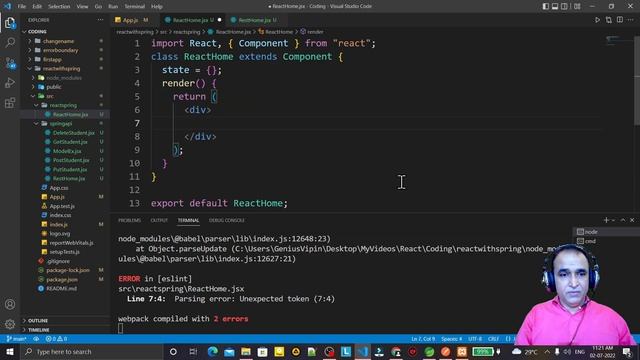Switch to the Output panel tab
The height and width of the screenshot is (360, 640).
tap(159, 220)
